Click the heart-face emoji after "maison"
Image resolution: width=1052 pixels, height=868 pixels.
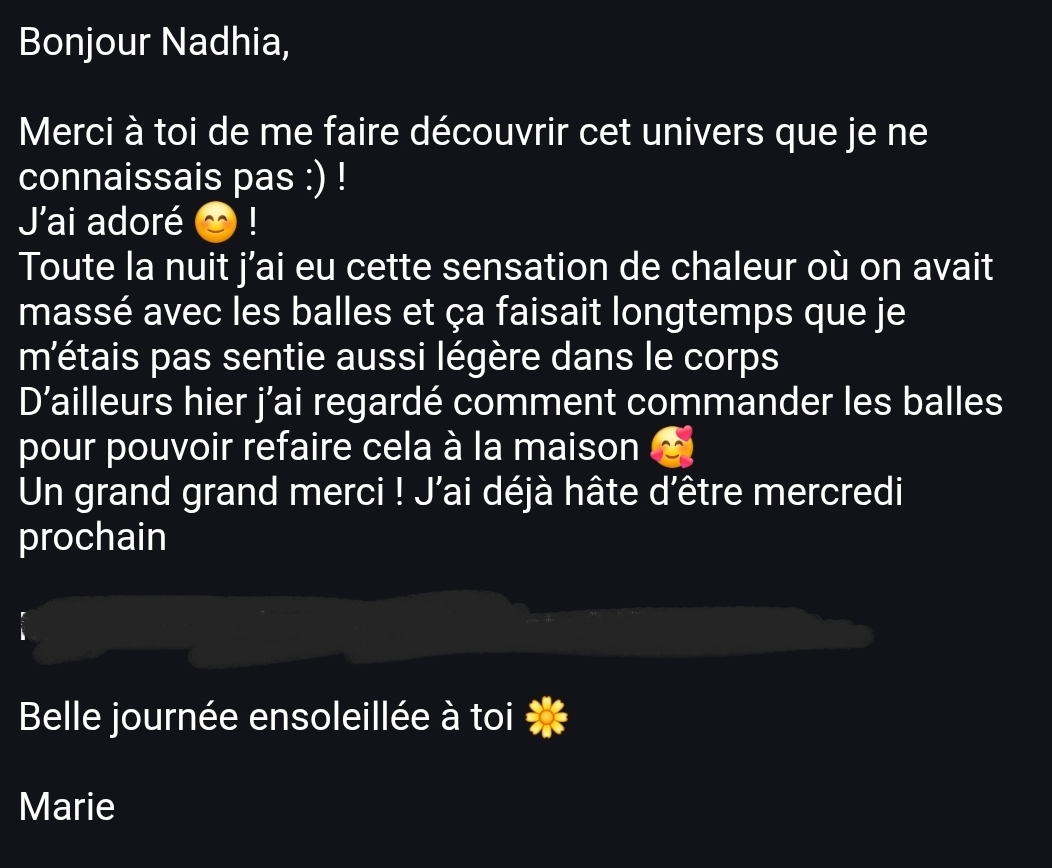672,447
